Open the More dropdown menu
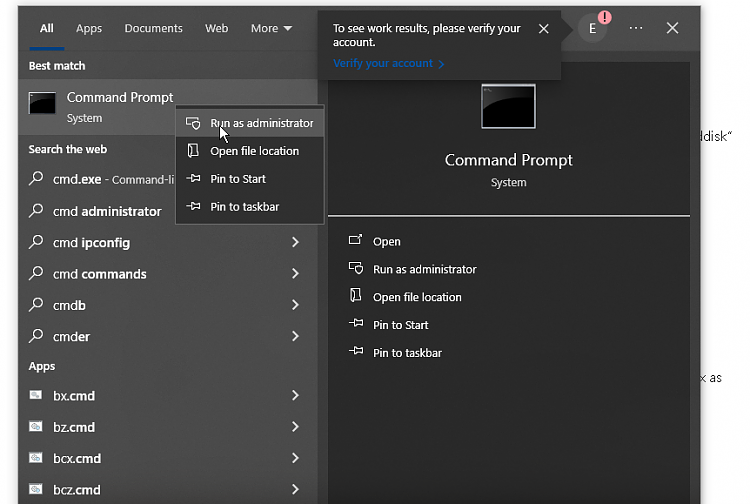 coord(271,28)
